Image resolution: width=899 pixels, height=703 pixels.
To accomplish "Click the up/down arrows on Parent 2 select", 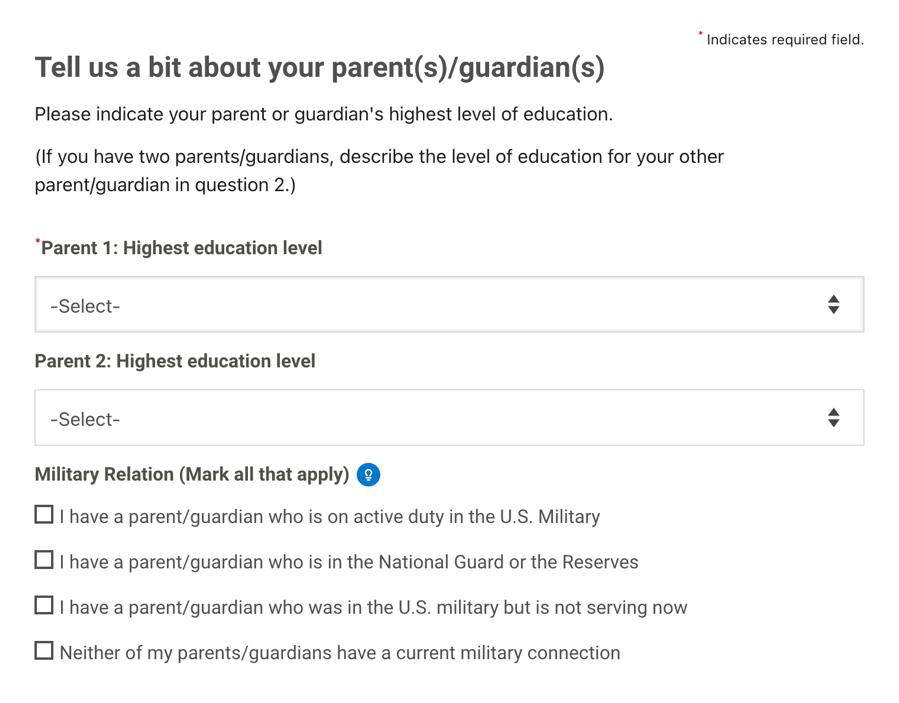I will point(833,417).
